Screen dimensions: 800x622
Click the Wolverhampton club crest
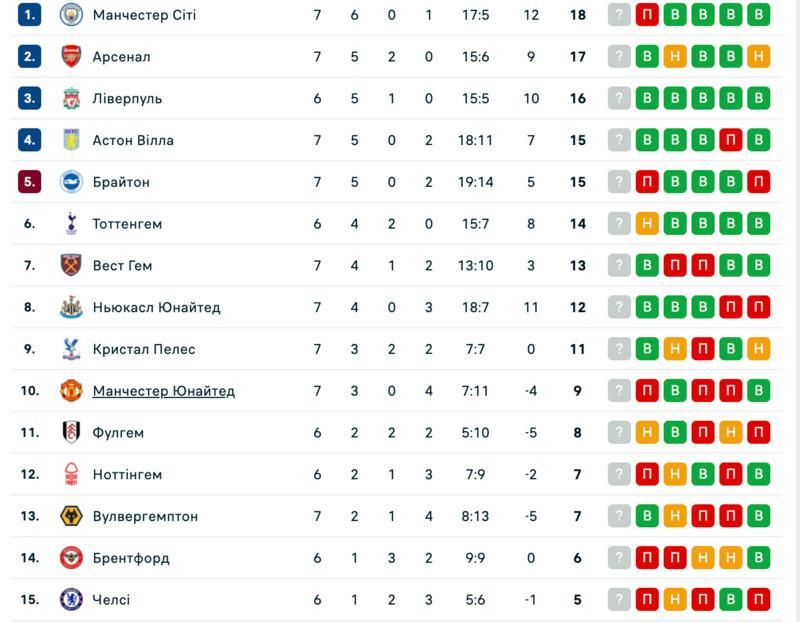pos(70,516)
